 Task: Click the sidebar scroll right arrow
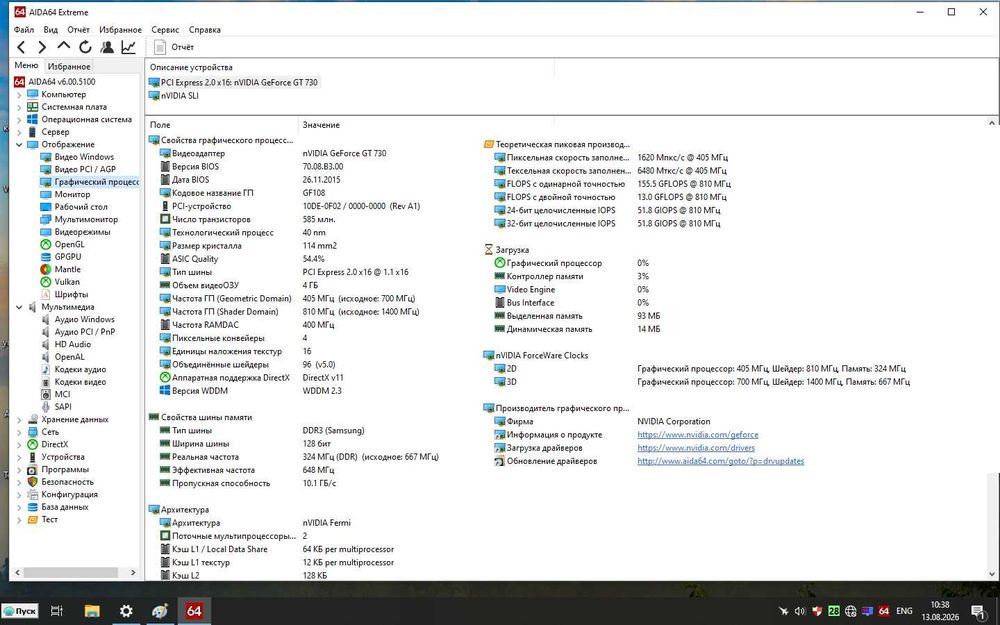point(133,573)
